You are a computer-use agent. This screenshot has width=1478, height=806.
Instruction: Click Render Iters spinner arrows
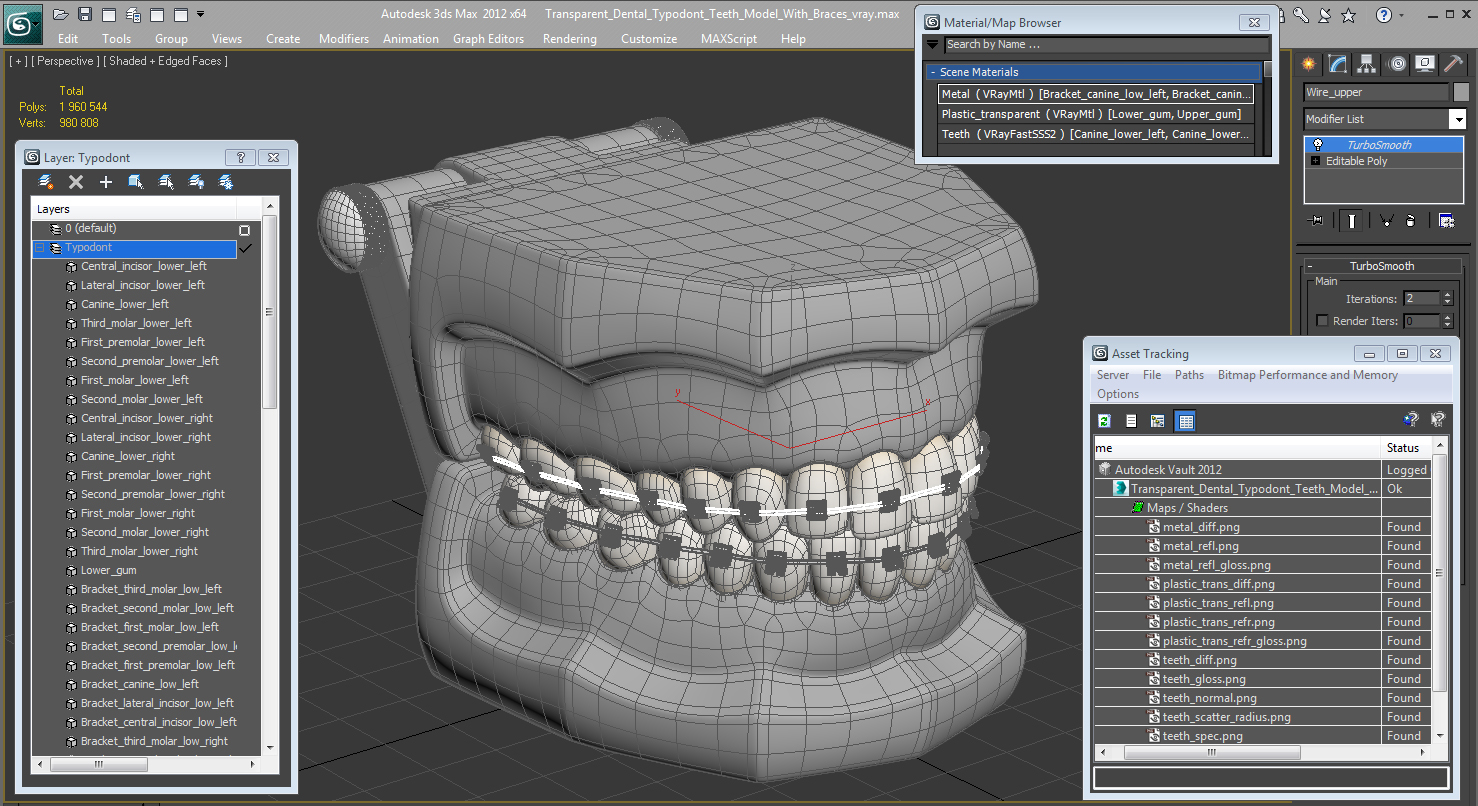tap(1447, 321)
